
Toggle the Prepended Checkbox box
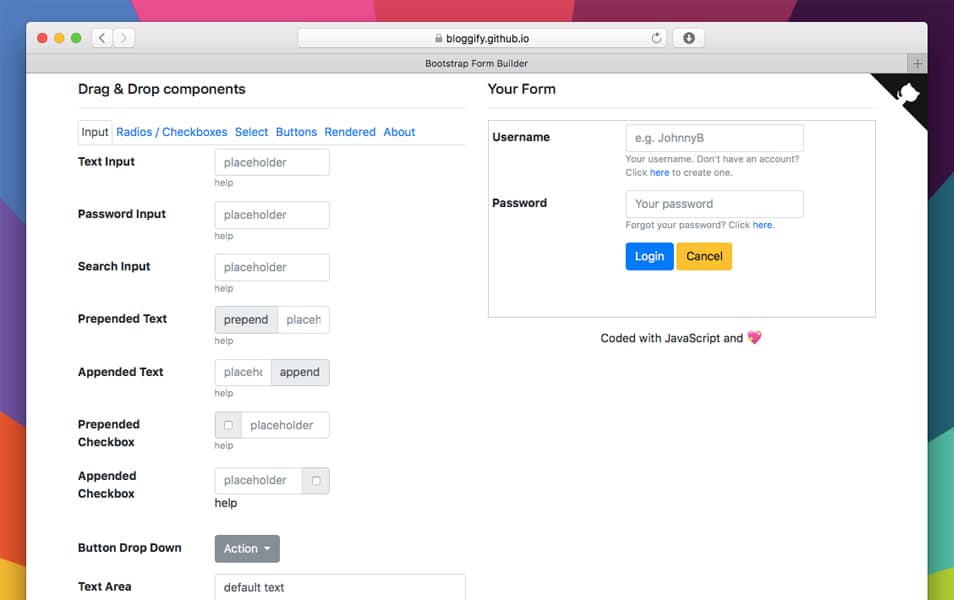coord(228,425)
